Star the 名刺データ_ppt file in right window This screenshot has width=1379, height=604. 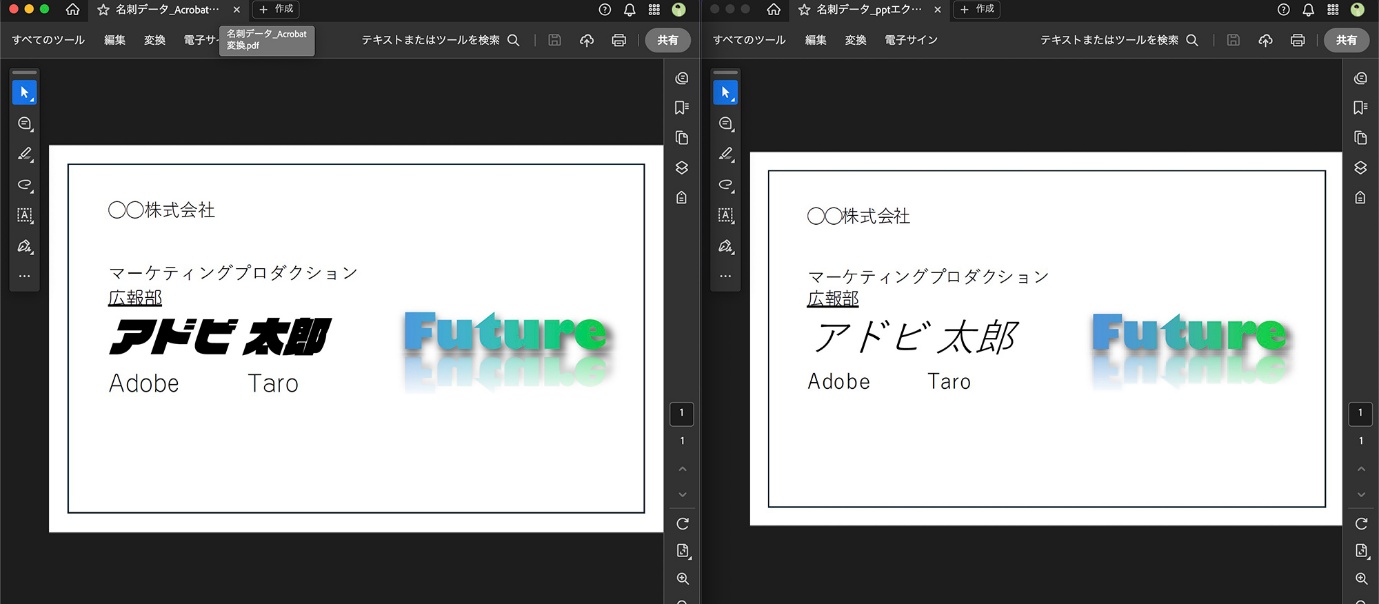(x=804, y=9)
